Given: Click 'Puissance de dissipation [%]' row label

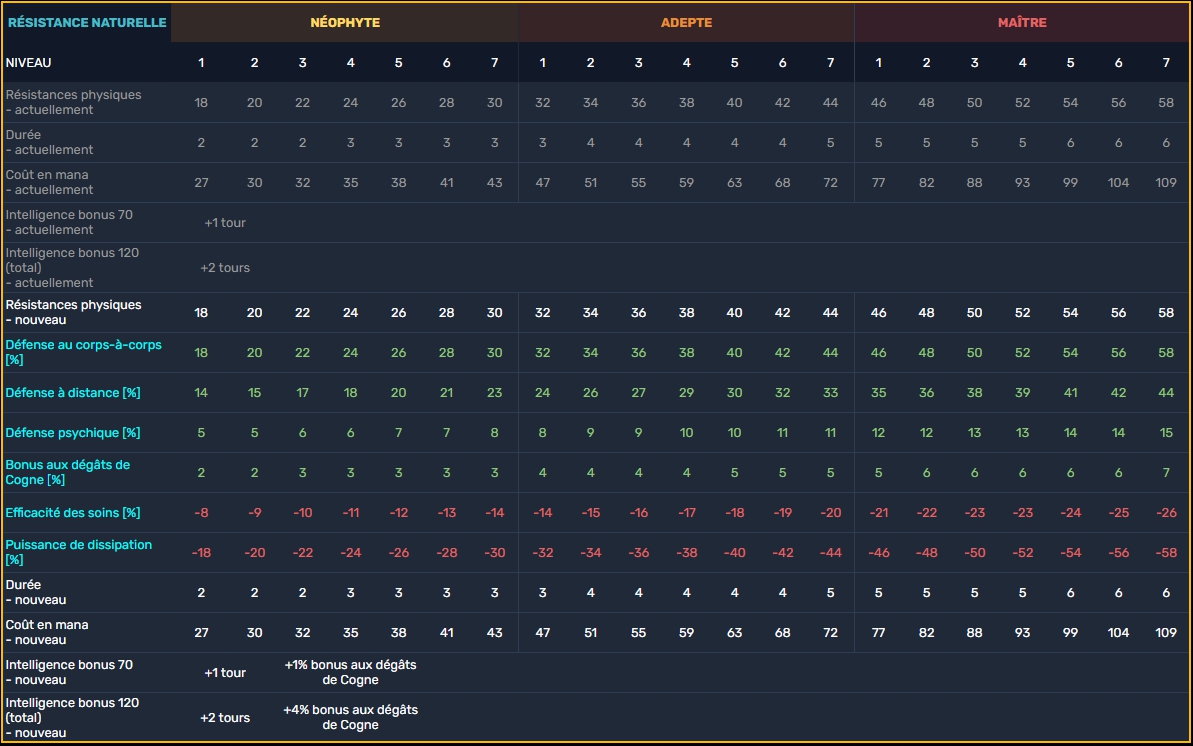Looking at the screenshot, I should tap(78, 552).
